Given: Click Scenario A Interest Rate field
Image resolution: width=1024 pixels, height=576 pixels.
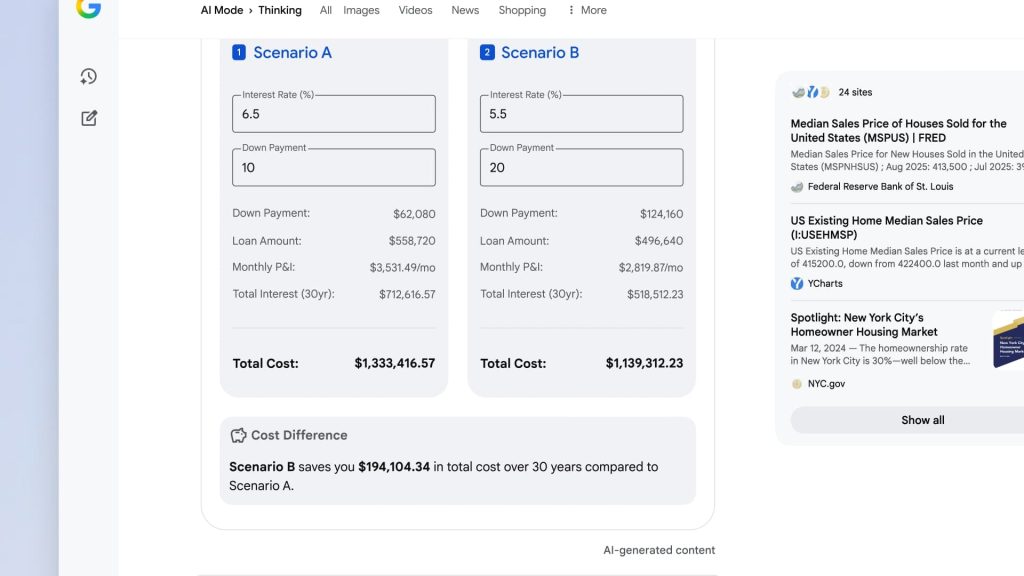Looking at the screenshot, I should (334, 114).
